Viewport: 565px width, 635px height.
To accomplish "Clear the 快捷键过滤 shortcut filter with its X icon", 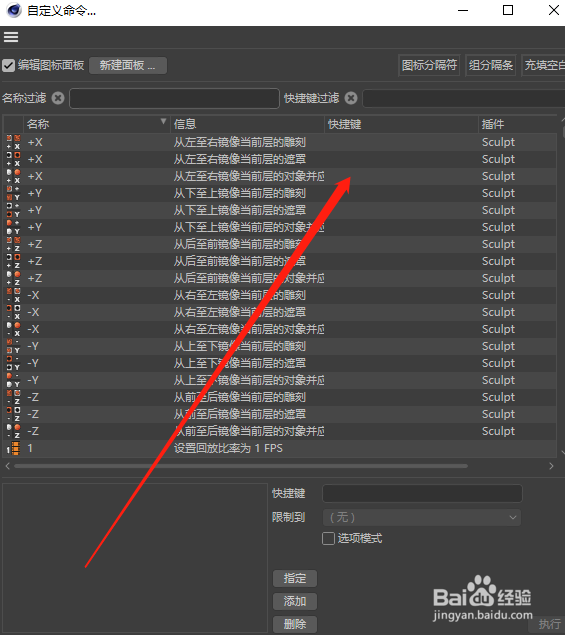I will click(x=351, y=98).
